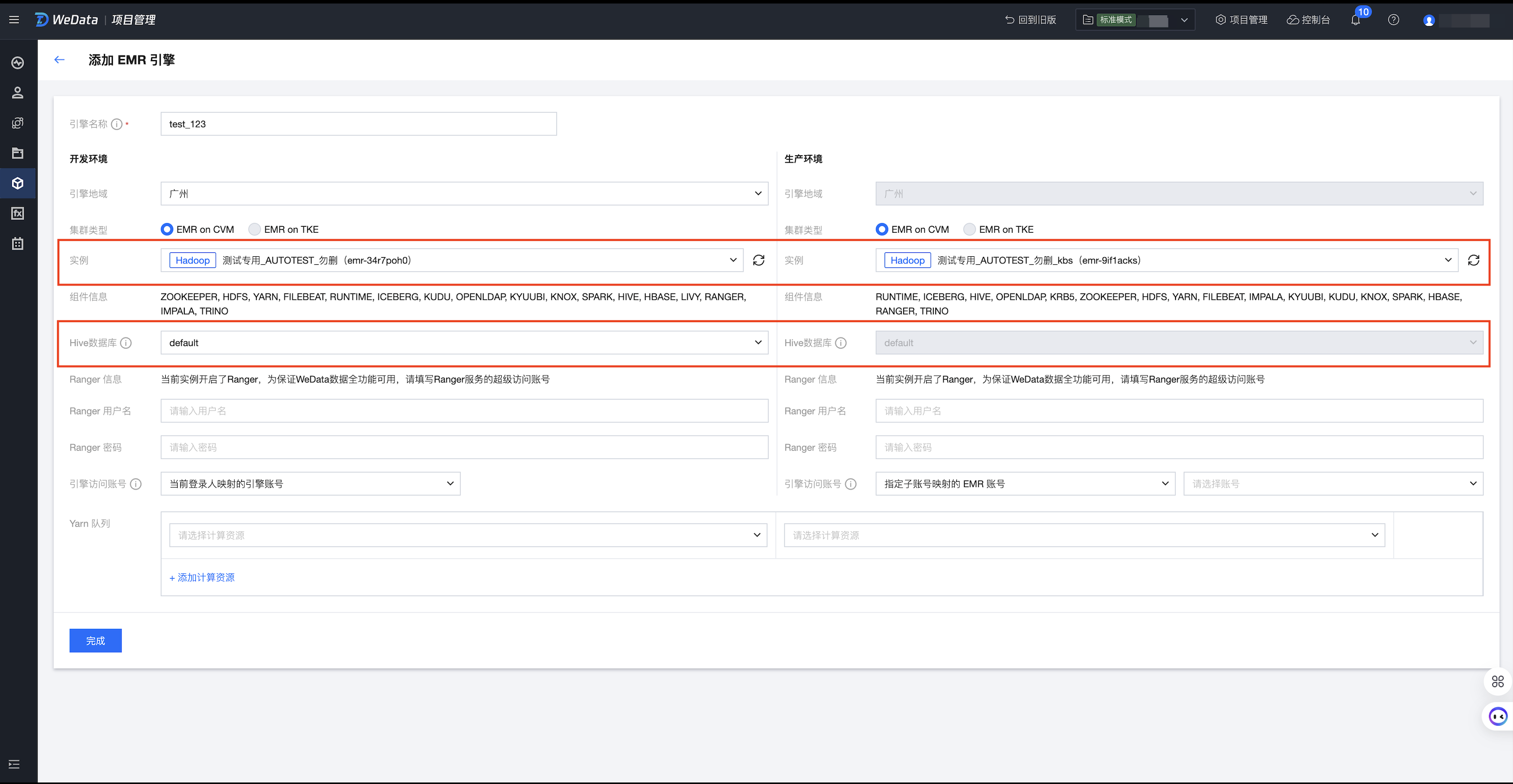
Task: Click the notification bell icon
Action: pos(1356,21)
